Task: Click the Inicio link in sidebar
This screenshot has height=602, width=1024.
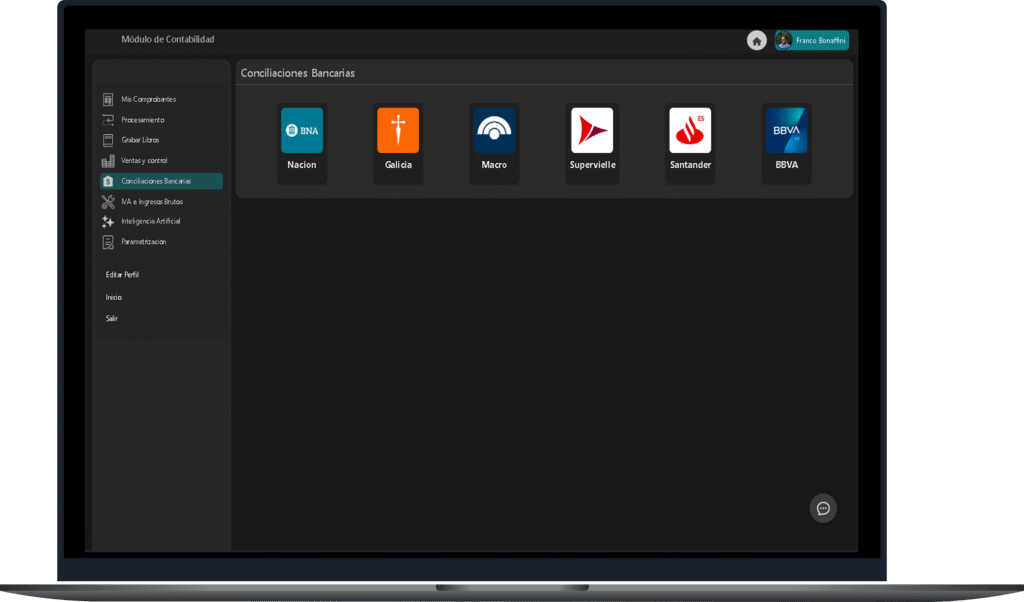Action: [114, 297]
